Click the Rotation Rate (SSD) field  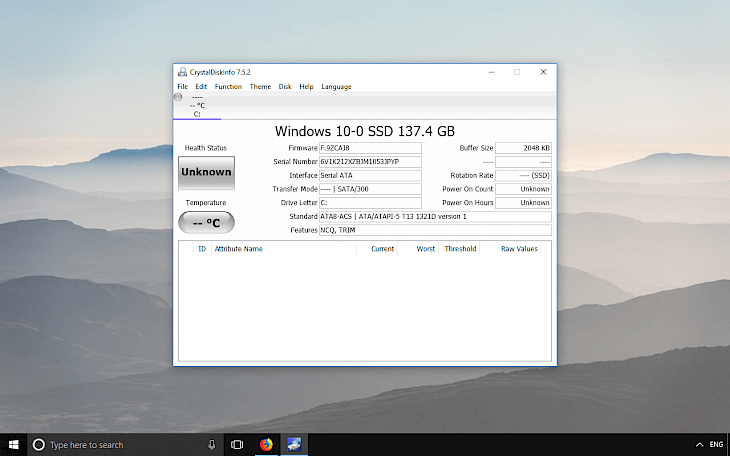pos(523,176)
